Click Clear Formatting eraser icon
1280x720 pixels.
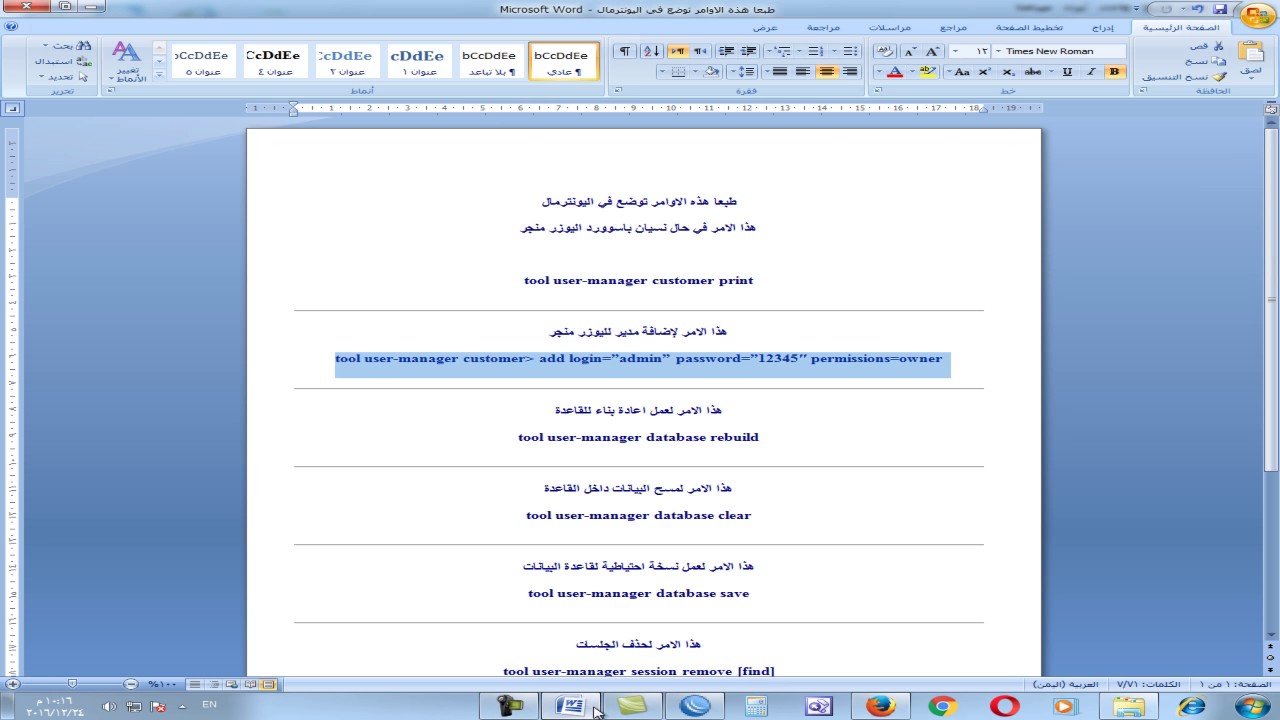pos(886,51)
